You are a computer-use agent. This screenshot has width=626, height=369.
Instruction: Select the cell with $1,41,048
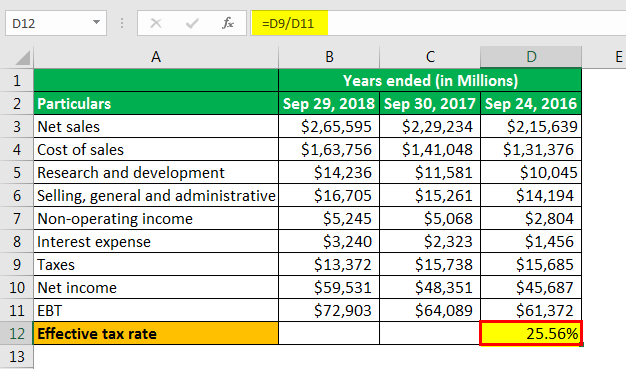[430, 150]
